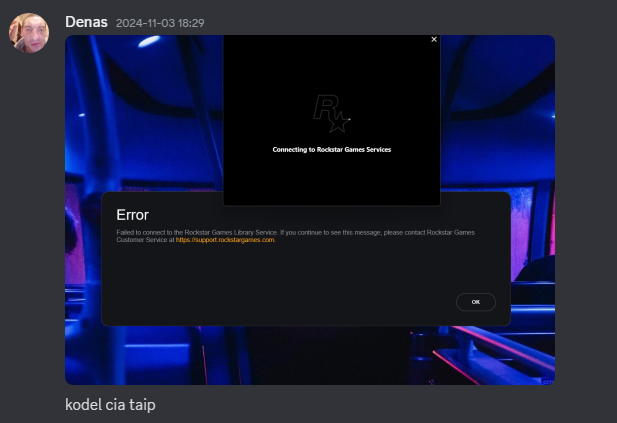617x423 pixels.
Task: Close the Rockstar Games Services connecting window
Action: 434,39
